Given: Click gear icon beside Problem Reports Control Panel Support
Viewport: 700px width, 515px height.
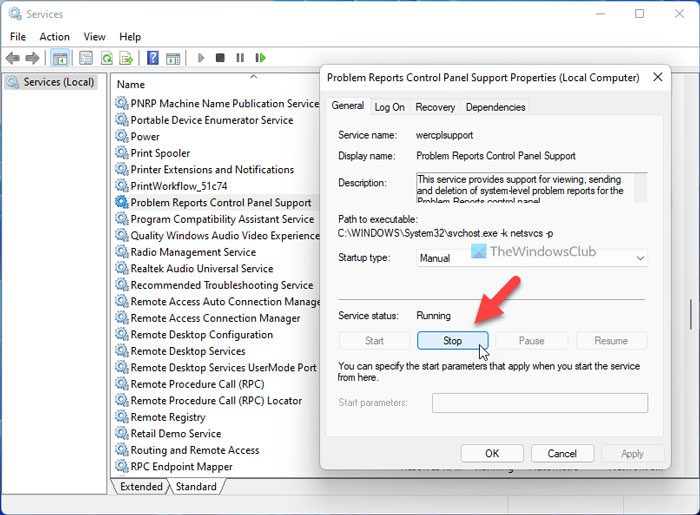Looking at the screenshot, I should click(x=122, y=203).
